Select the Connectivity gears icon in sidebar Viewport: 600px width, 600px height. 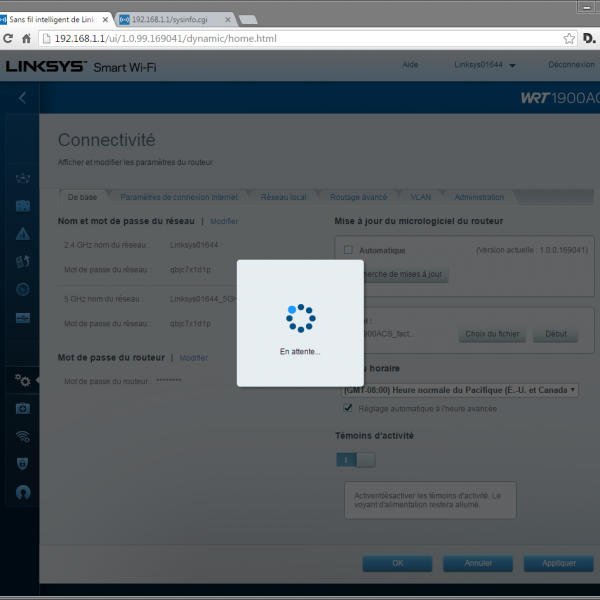point(22,380)
